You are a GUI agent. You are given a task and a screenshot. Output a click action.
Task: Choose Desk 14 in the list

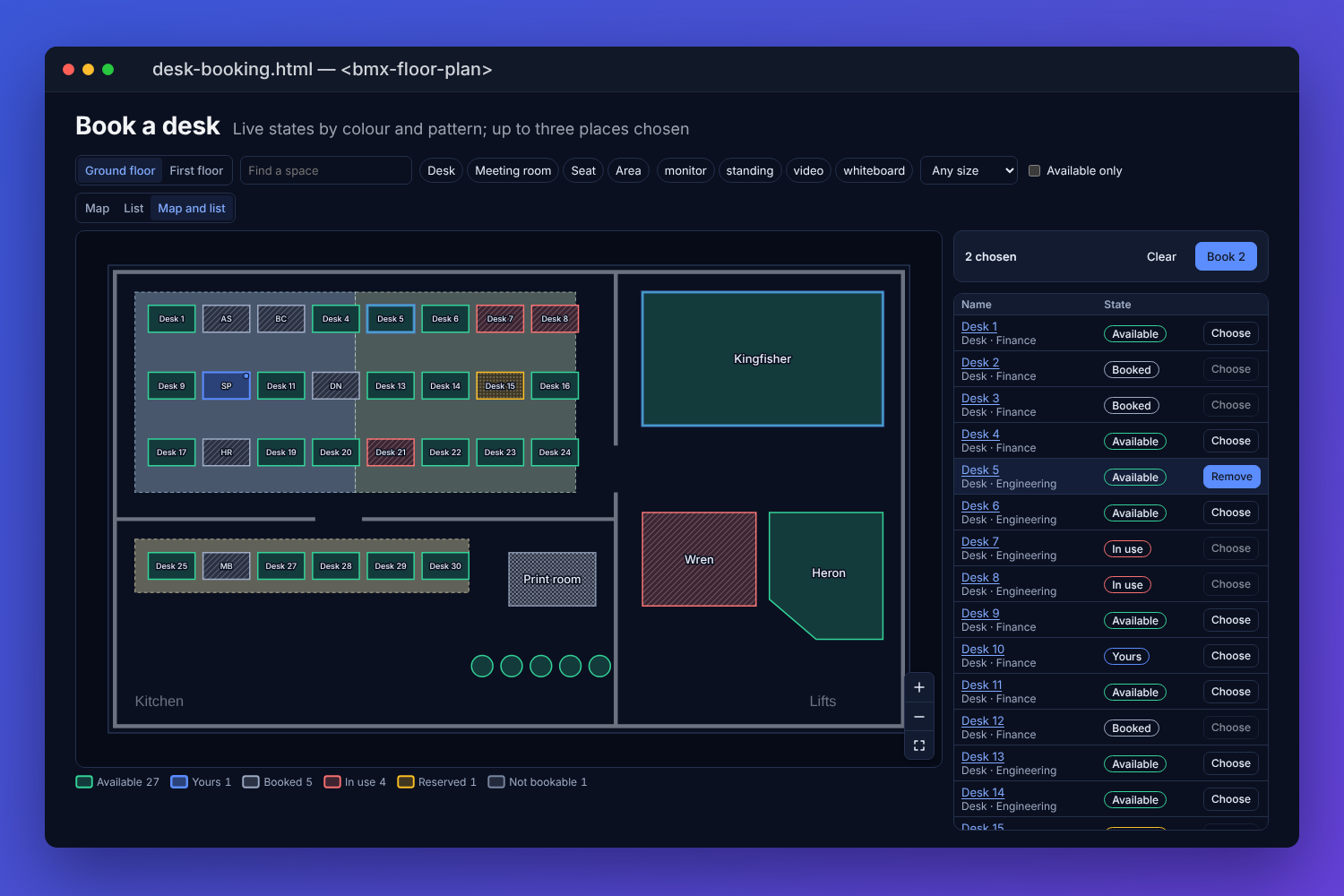pyautogui.click(x=1231, y=799)
